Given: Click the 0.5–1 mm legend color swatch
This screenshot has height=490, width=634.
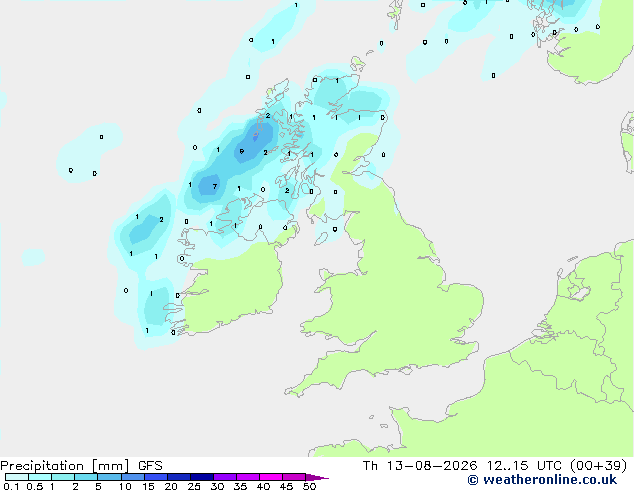Looking at the screenshot, I should 40,477.
